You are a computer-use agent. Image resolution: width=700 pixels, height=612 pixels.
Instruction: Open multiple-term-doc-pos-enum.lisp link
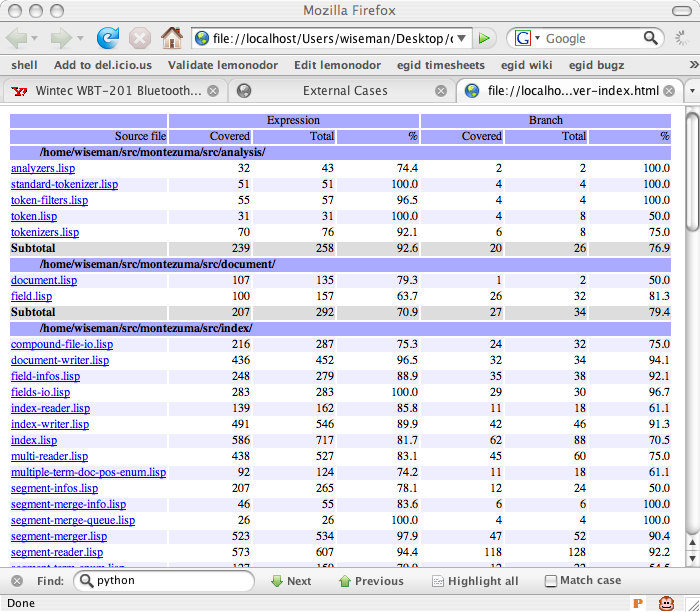tap(88, 472)
